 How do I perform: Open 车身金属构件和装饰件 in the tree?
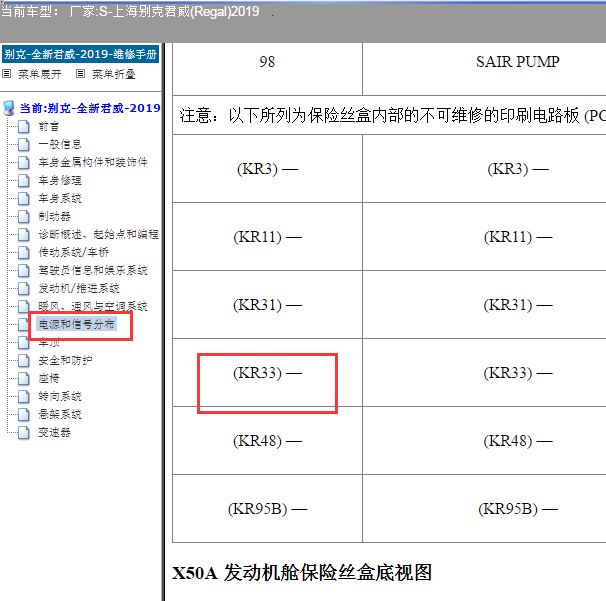(x=93, y=162)
